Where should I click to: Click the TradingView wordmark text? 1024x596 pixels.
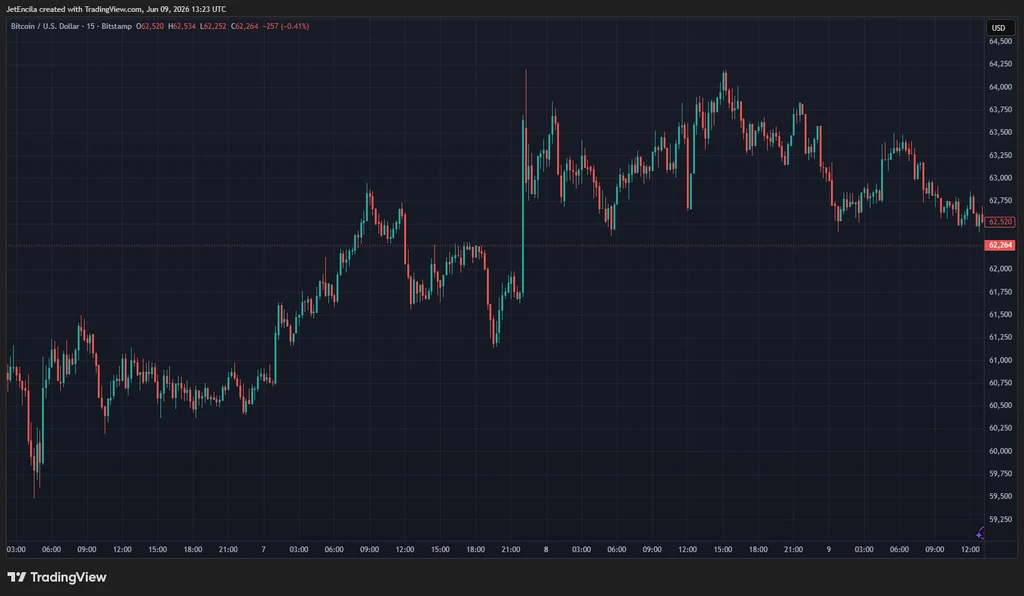click(x=68, y=577)
